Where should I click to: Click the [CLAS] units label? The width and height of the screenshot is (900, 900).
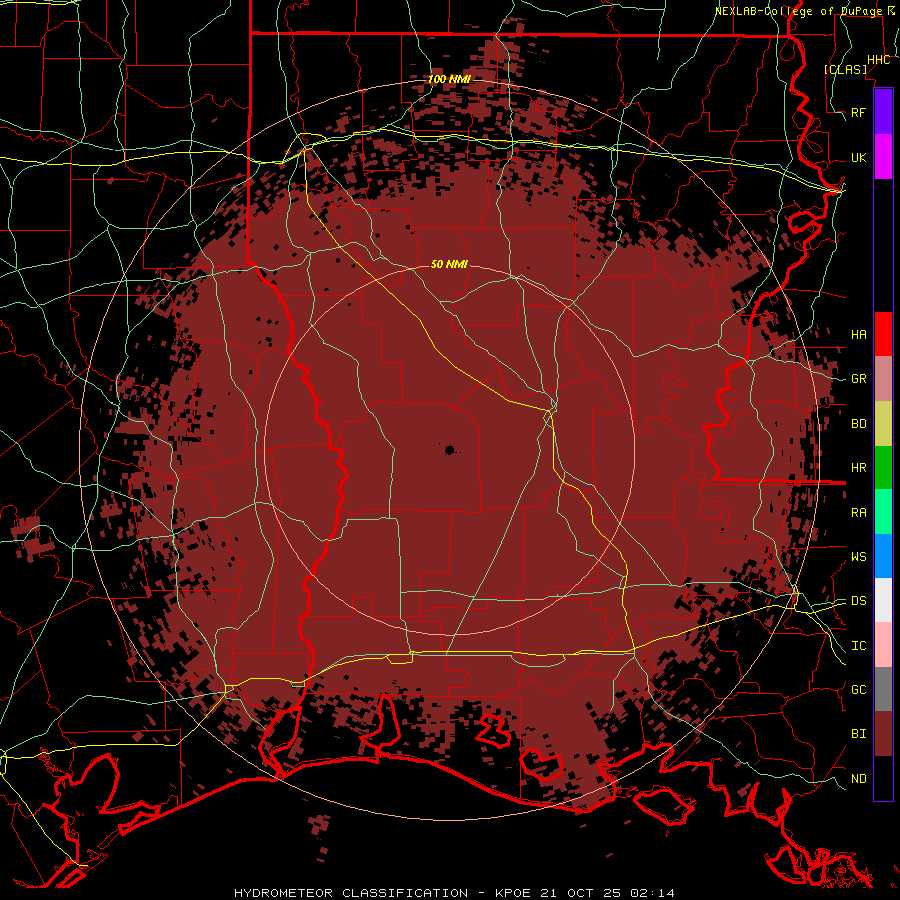(845, 69)
